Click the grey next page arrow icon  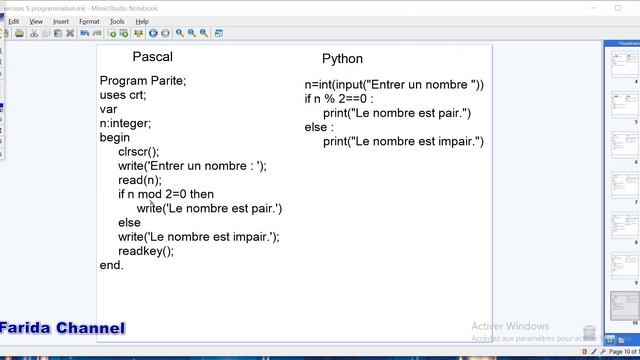click(165, 33)
